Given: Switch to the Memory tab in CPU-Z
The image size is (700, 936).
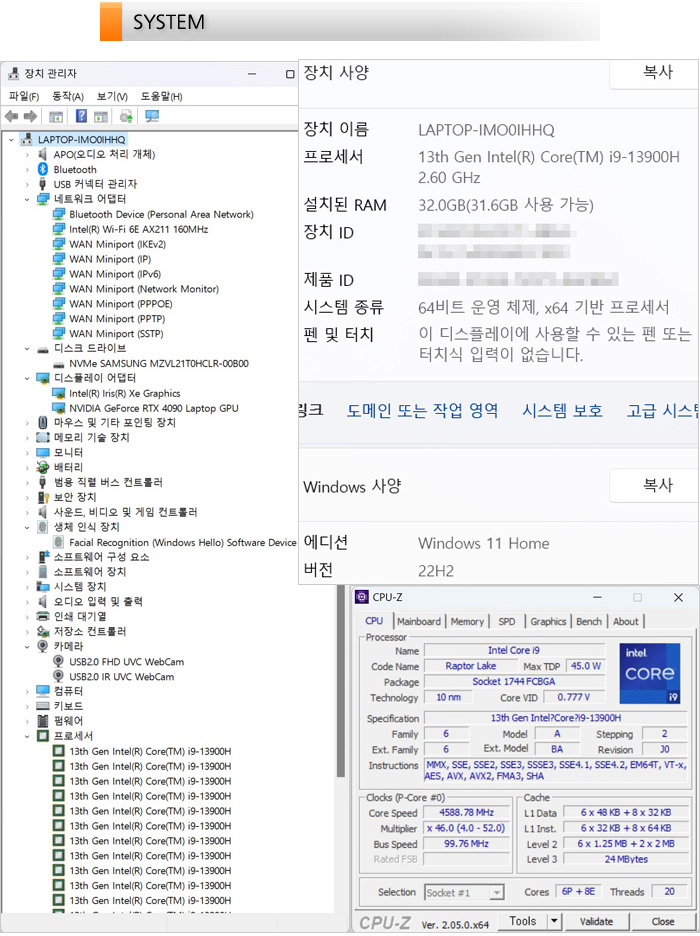Looking at the screenshot, I should pos(467,621).
